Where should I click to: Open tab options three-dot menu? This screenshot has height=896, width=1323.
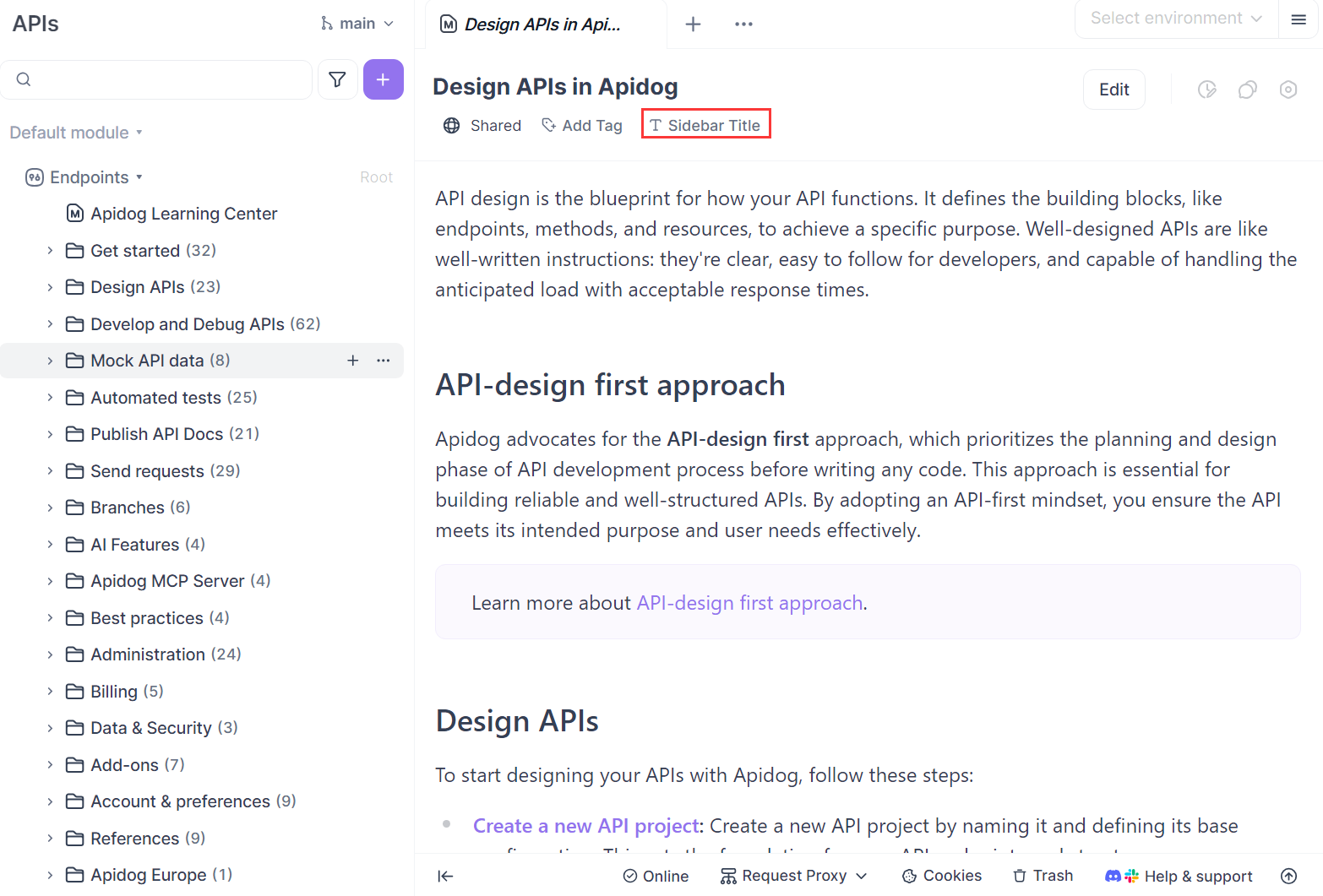coord(743,24)
